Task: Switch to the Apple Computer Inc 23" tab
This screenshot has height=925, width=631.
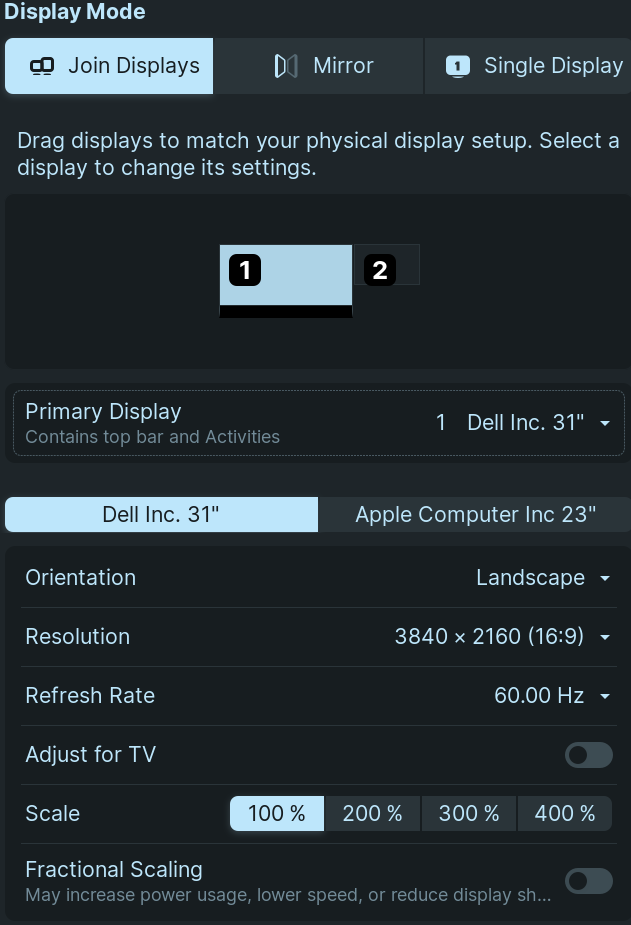Action: click(475, 515)
